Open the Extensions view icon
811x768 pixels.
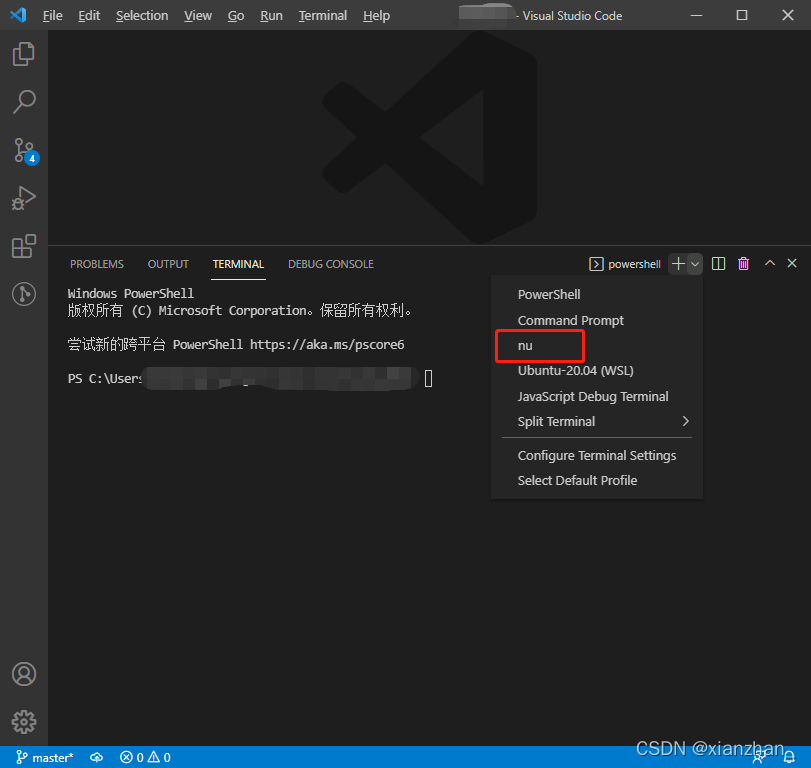coord(24,246)
